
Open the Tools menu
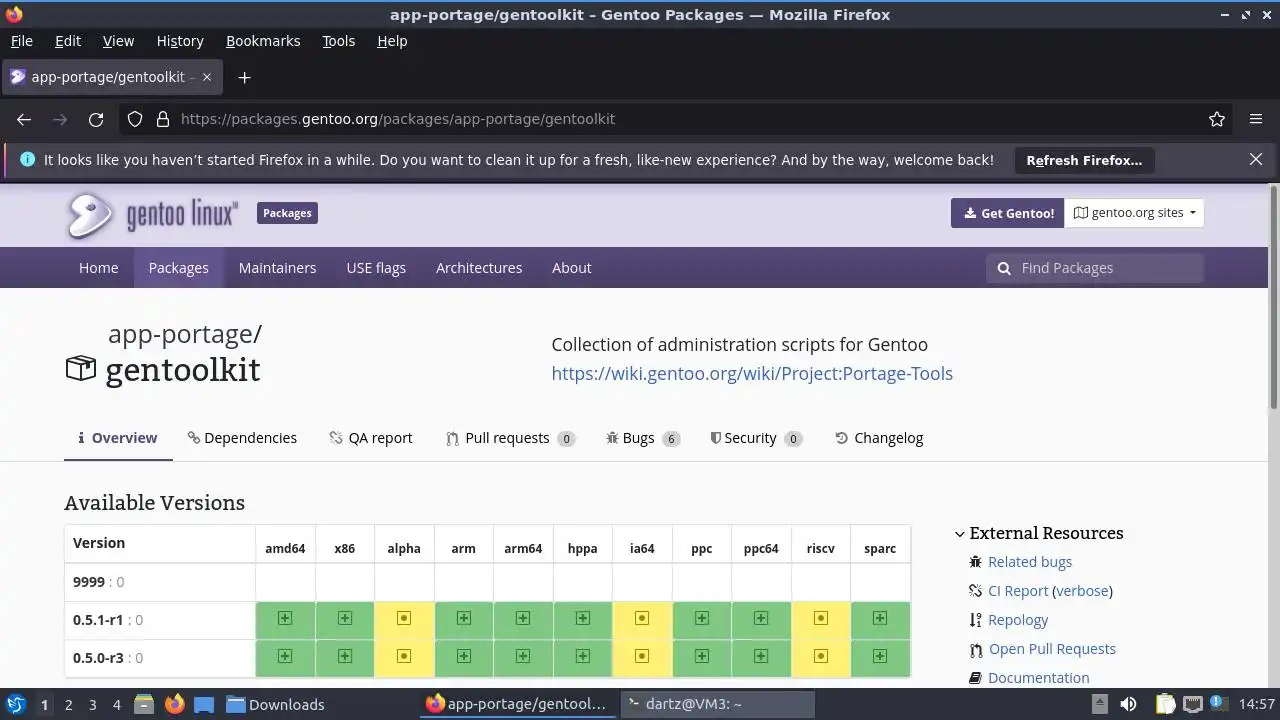(x=338, y=41)
